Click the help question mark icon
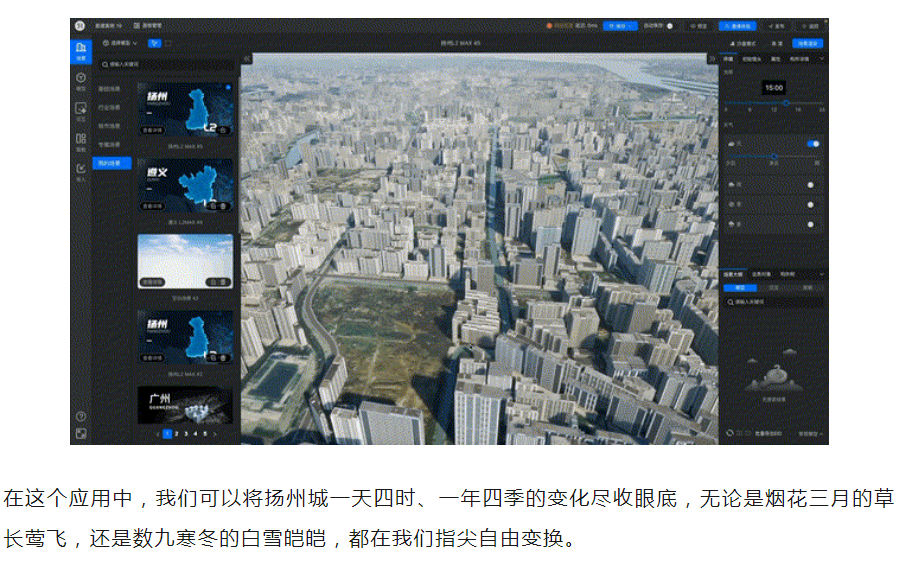The width and height of the screenshot is (901, 570). 80,416
